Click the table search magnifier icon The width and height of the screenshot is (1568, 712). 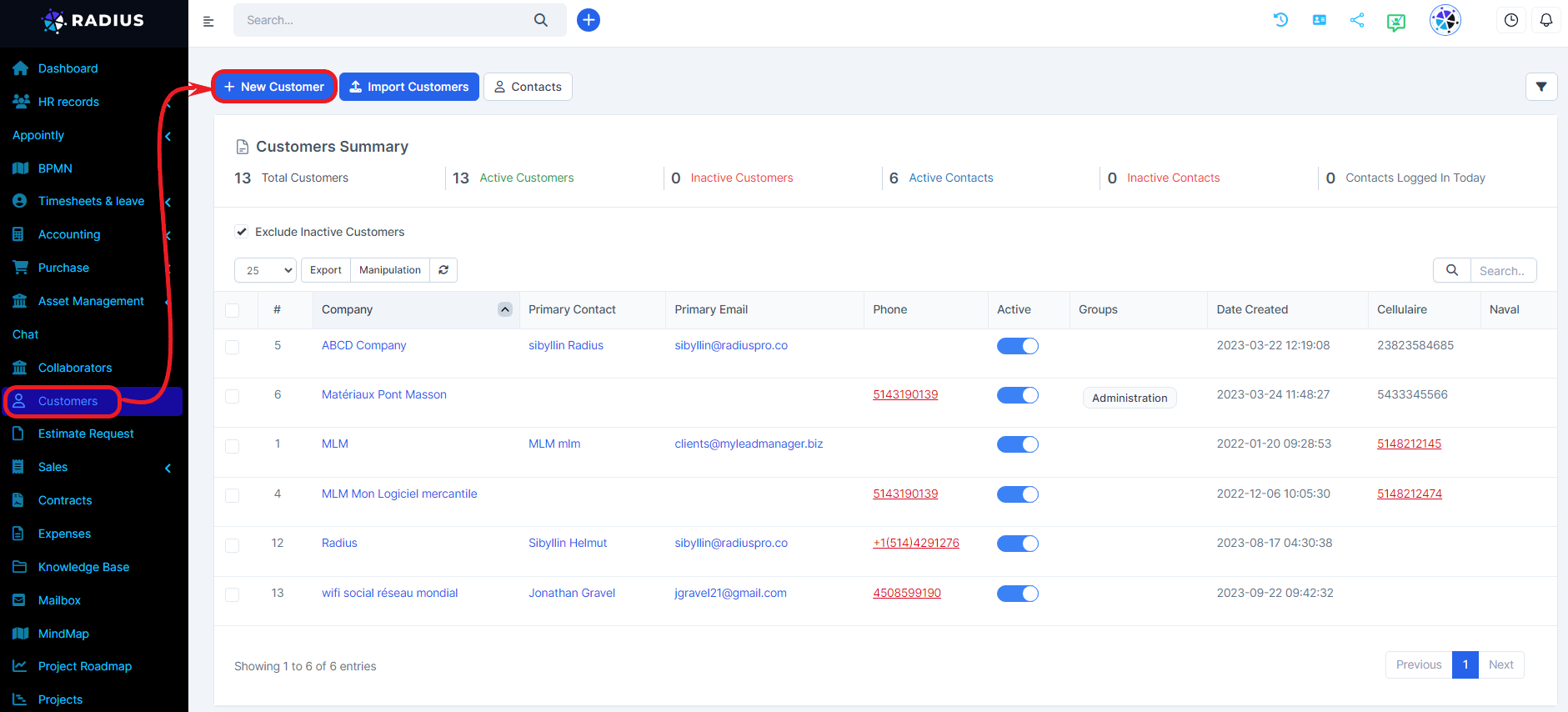pyautogui.click(x=1452, y=270)
